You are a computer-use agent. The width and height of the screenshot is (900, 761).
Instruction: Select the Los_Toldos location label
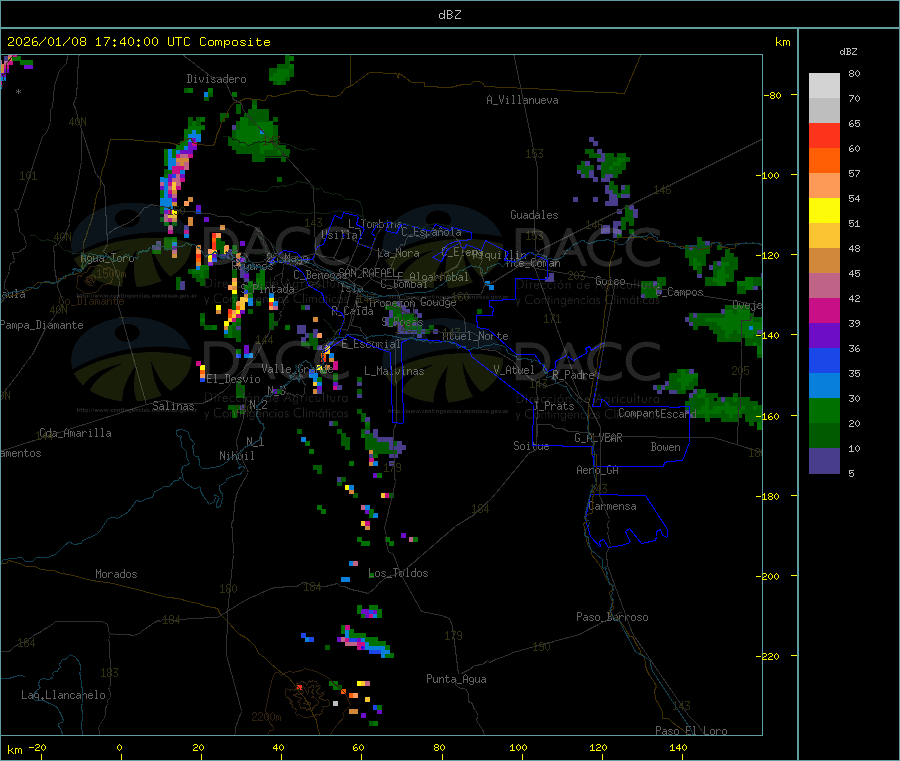pyautogui.click(x=398, y=573)
